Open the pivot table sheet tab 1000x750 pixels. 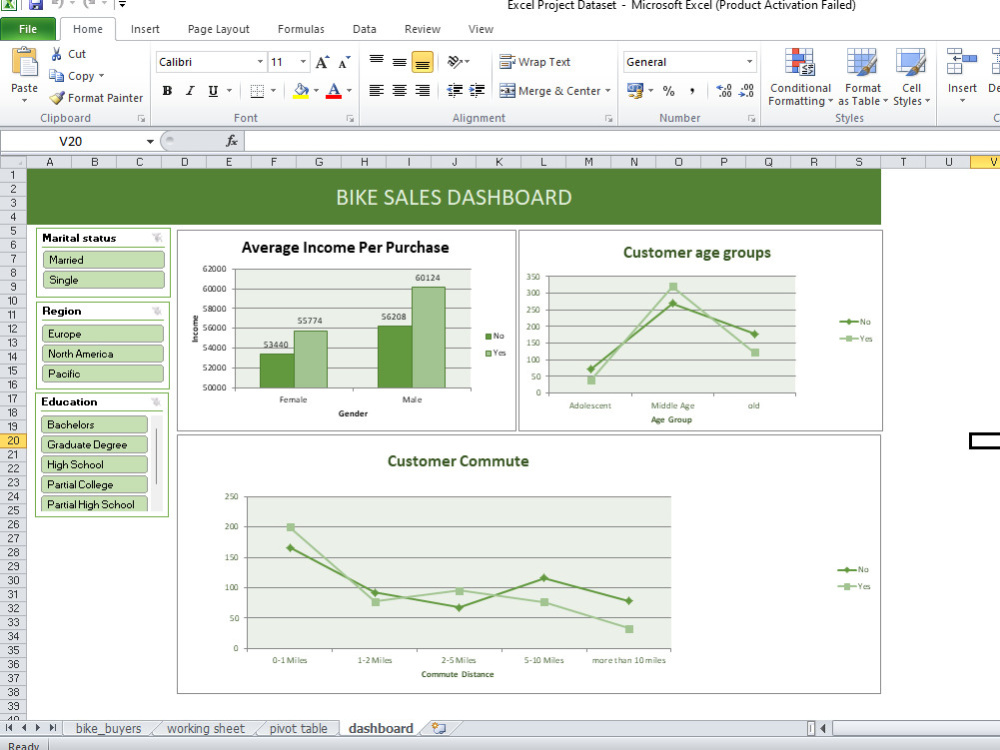point(298,728)
